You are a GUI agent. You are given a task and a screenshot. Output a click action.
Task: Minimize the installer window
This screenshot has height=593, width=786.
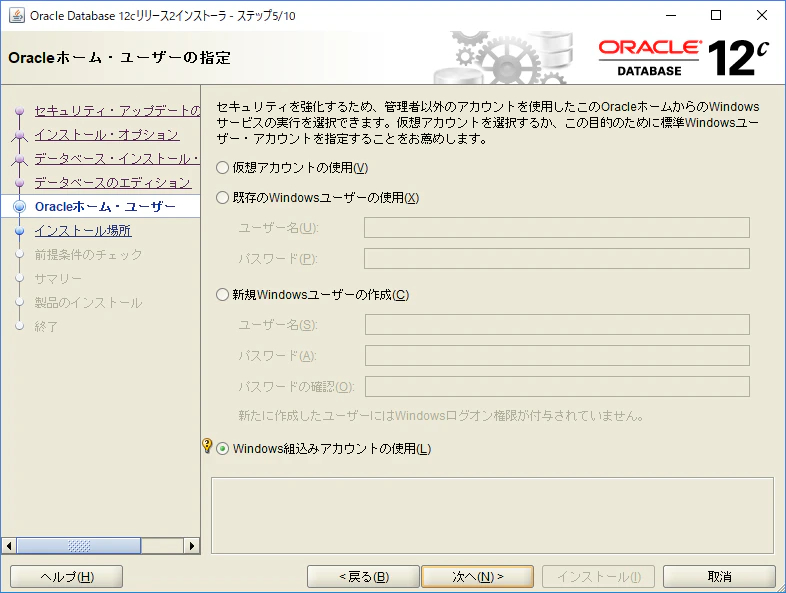coord(671,16)
